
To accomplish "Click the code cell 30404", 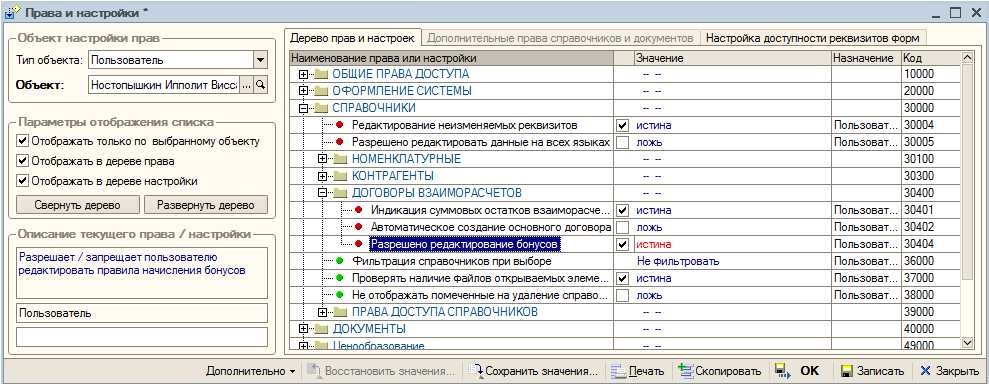I will click(930, 244).
